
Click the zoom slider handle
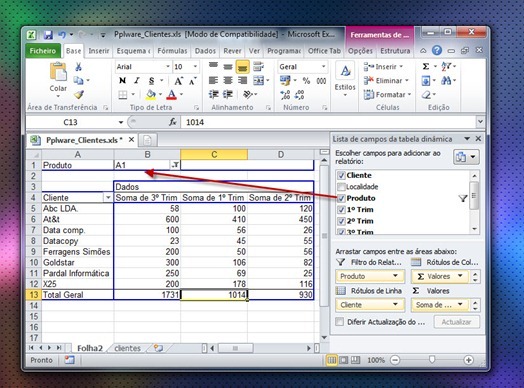click(x=432, y=360)
